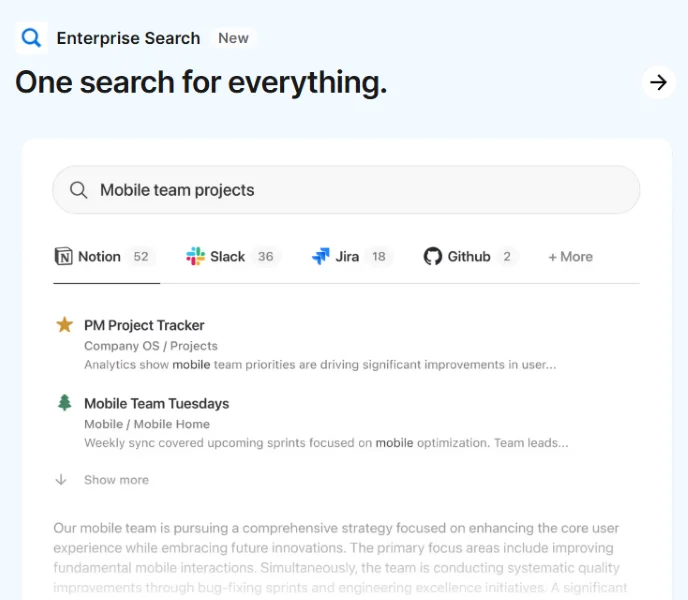Open the PM Project Tracker result
Image resolution: width=688 pixels, height=600 pixels.
[x=144, y=325]
